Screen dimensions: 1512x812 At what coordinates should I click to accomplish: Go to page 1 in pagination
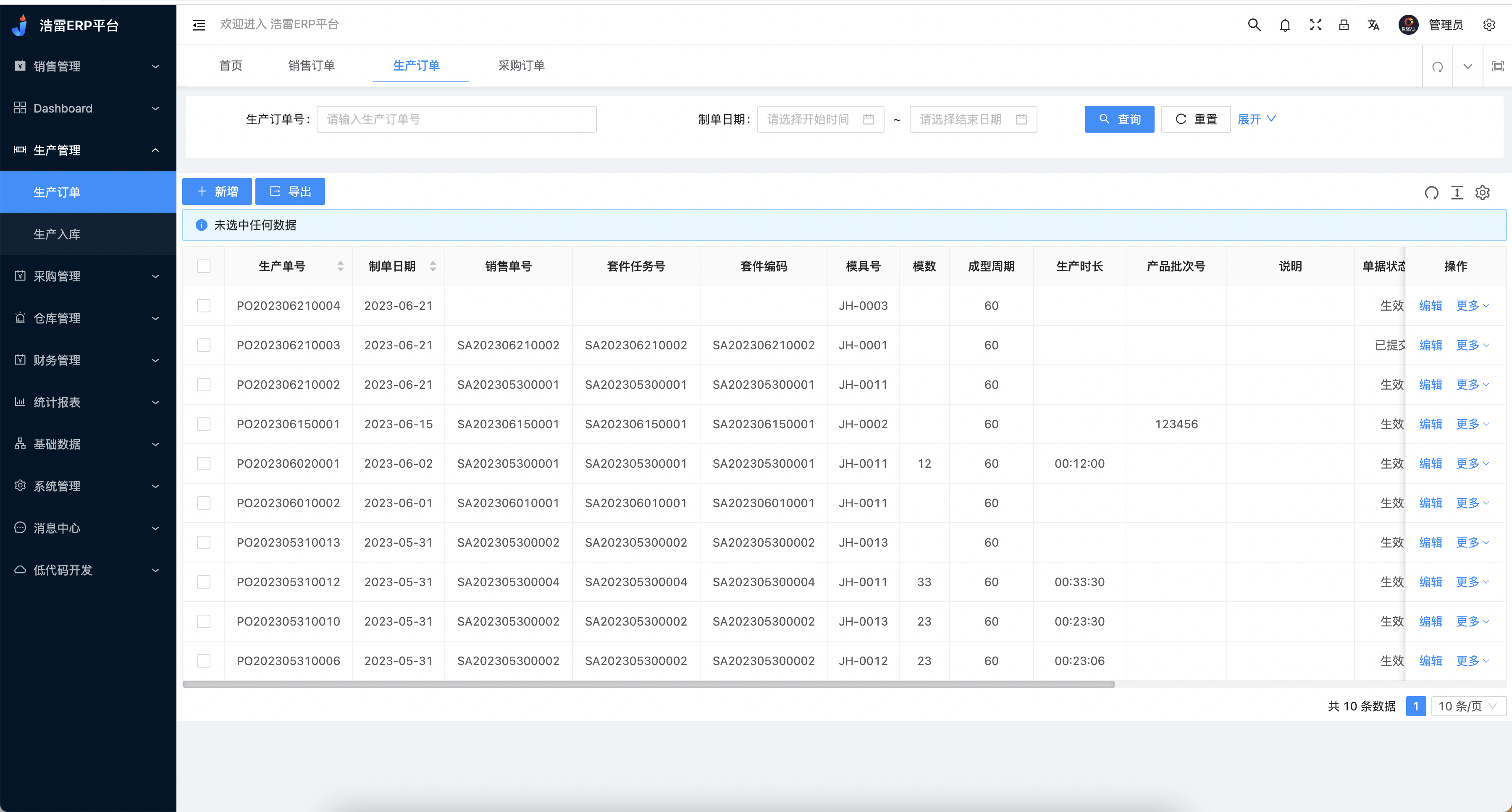coord(1416,706)
